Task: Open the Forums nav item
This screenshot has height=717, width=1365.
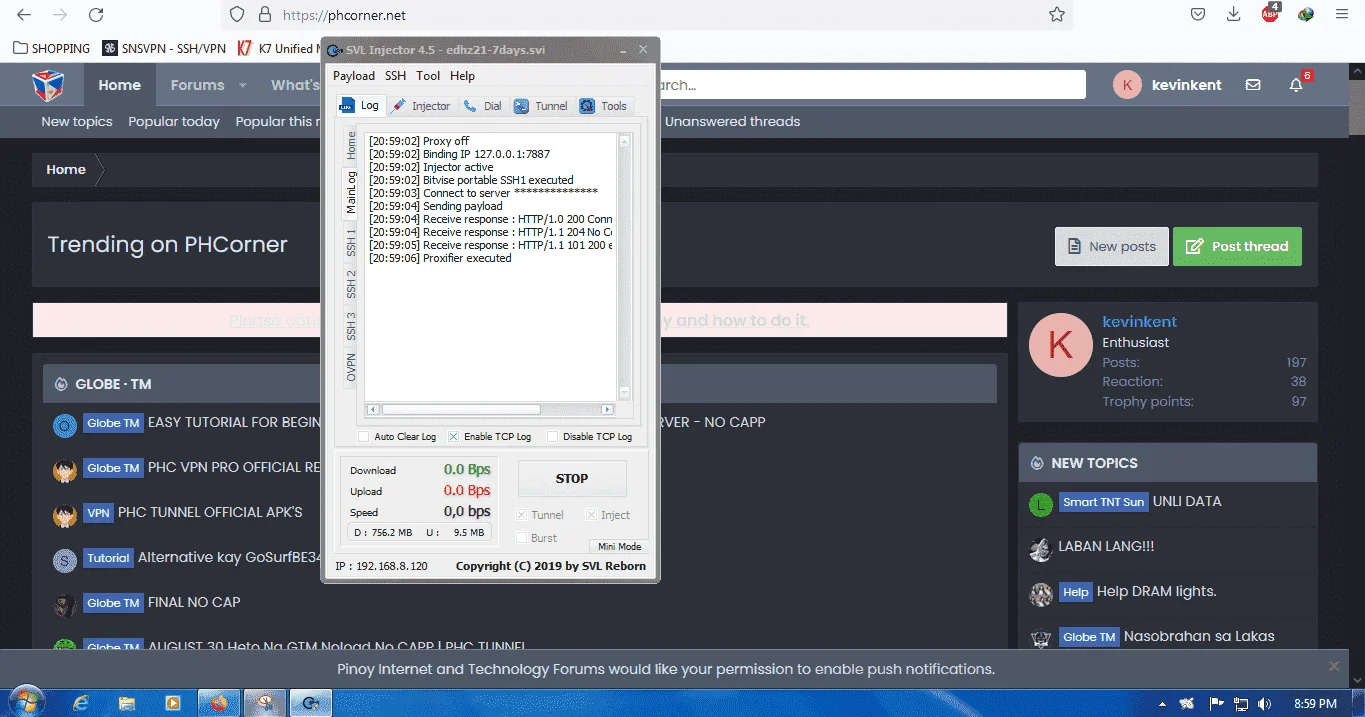Action: coord(197,85)
